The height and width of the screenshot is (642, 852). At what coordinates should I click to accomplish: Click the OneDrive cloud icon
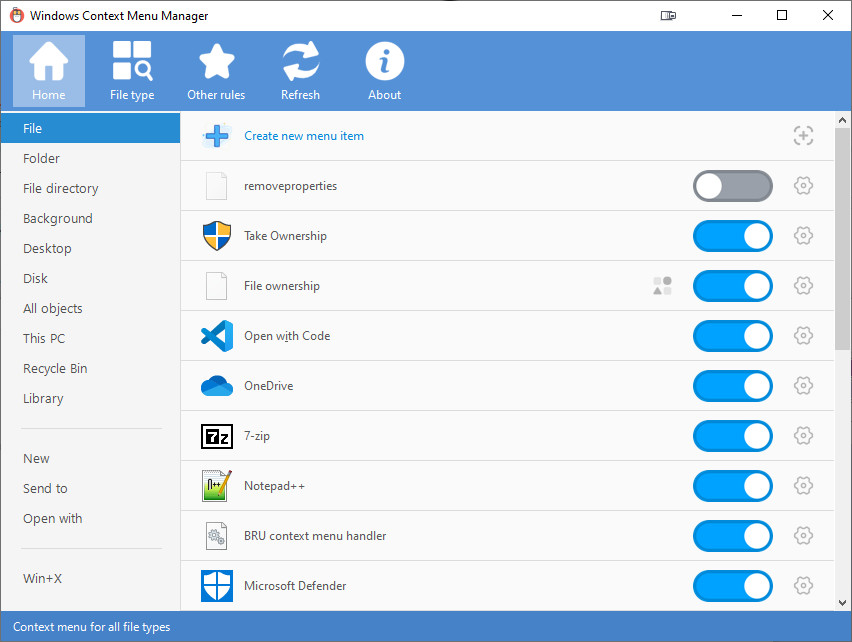coord(217,386)
